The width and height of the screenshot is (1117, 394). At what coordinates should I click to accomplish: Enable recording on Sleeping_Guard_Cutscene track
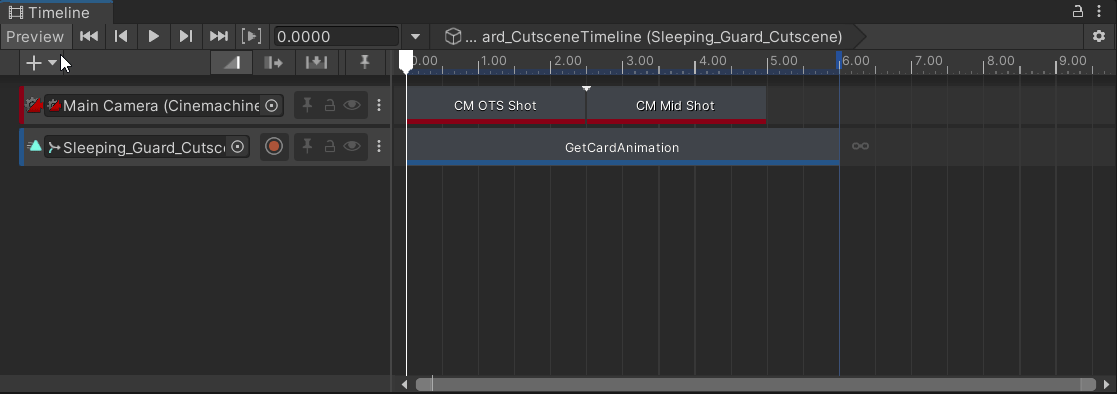click(274, 147)
